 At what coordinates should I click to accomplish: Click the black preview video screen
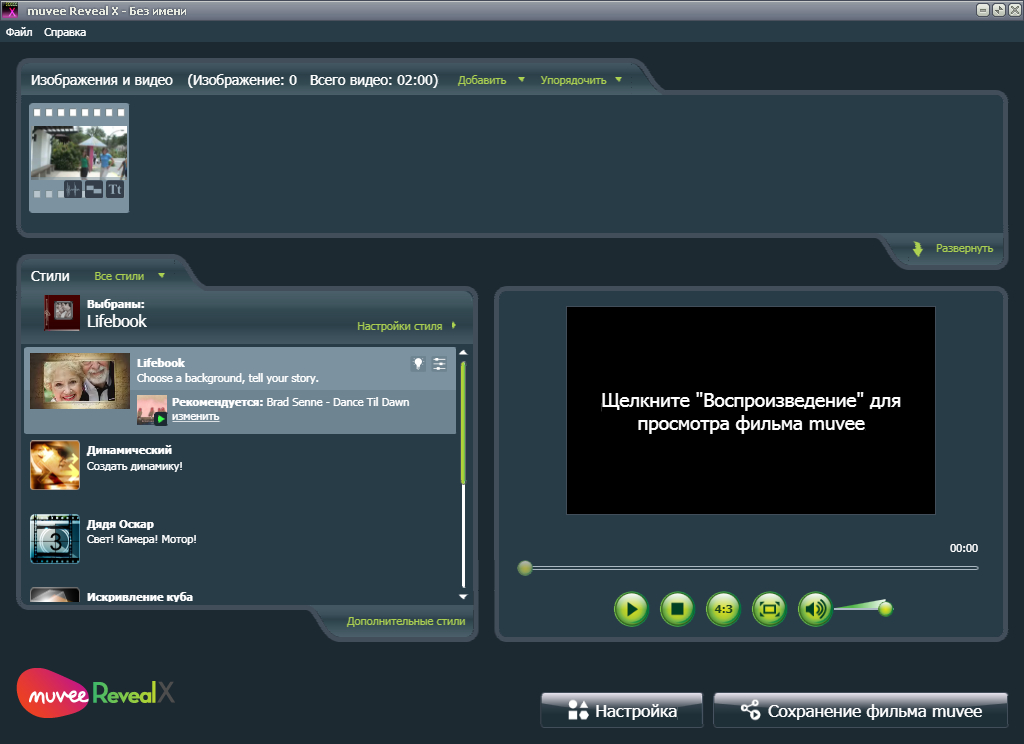(750, 410)
